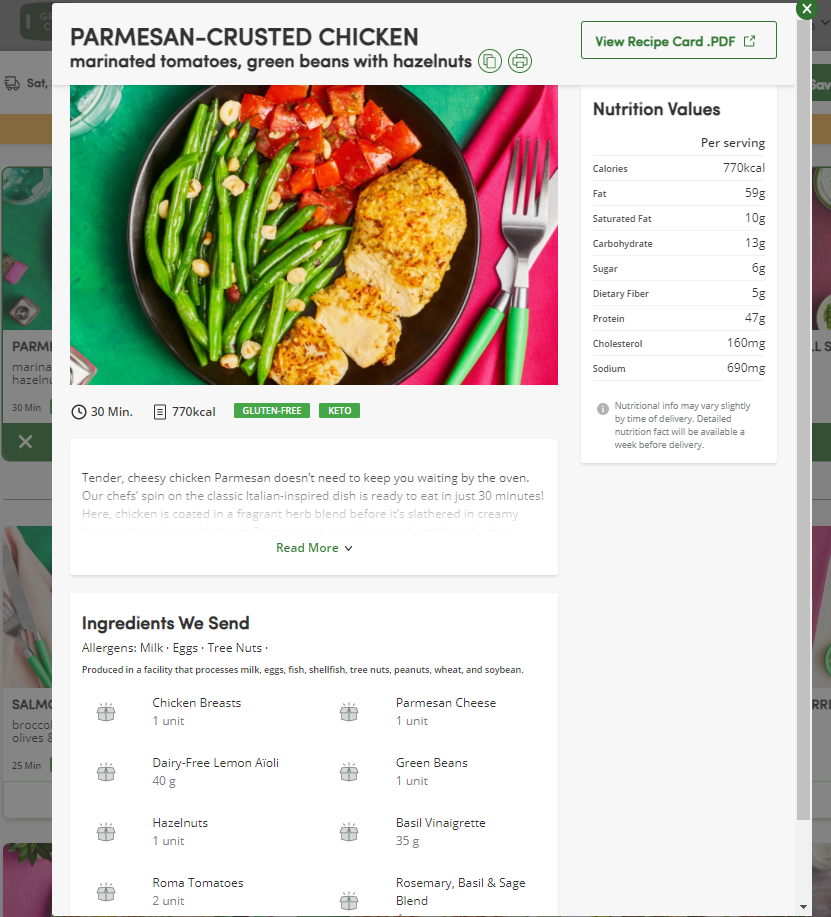Click the modal scrollbar down arrow
Image resolution: width=831 pixels, height=917 pixels.
point(804,907)
